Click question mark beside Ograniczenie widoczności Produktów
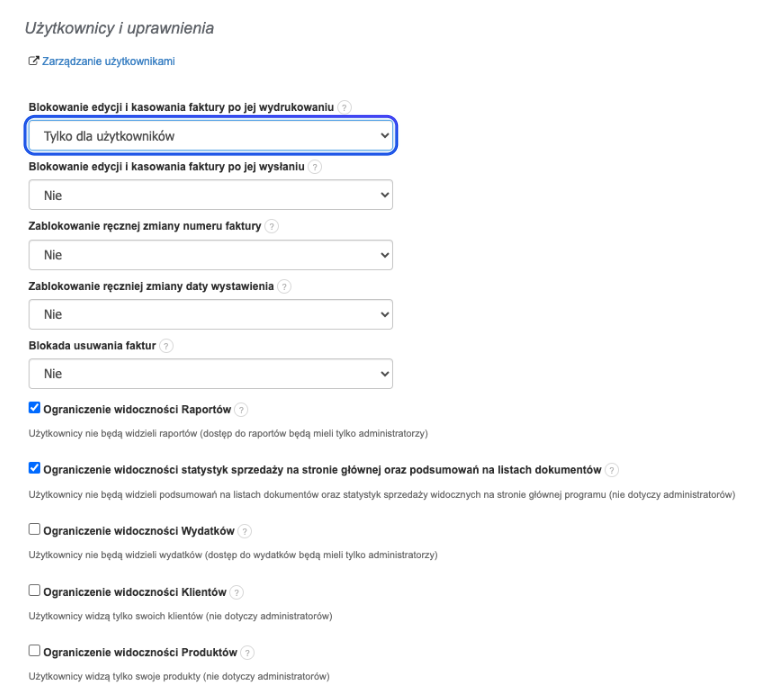 pos(247,653)
